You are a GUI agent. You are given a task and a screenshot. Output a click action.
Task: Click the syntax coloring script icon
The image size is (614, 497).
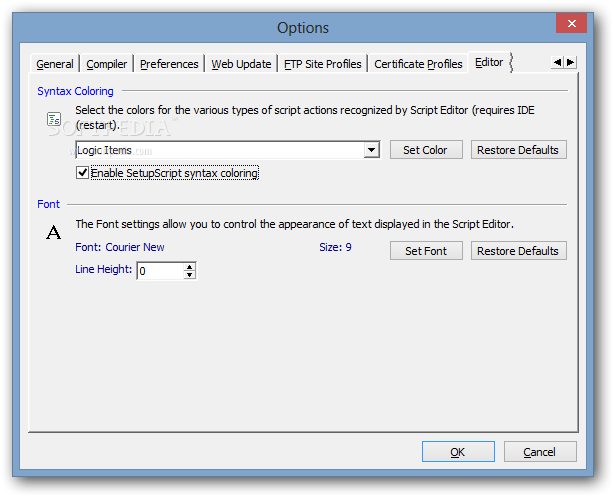point(54,119)
